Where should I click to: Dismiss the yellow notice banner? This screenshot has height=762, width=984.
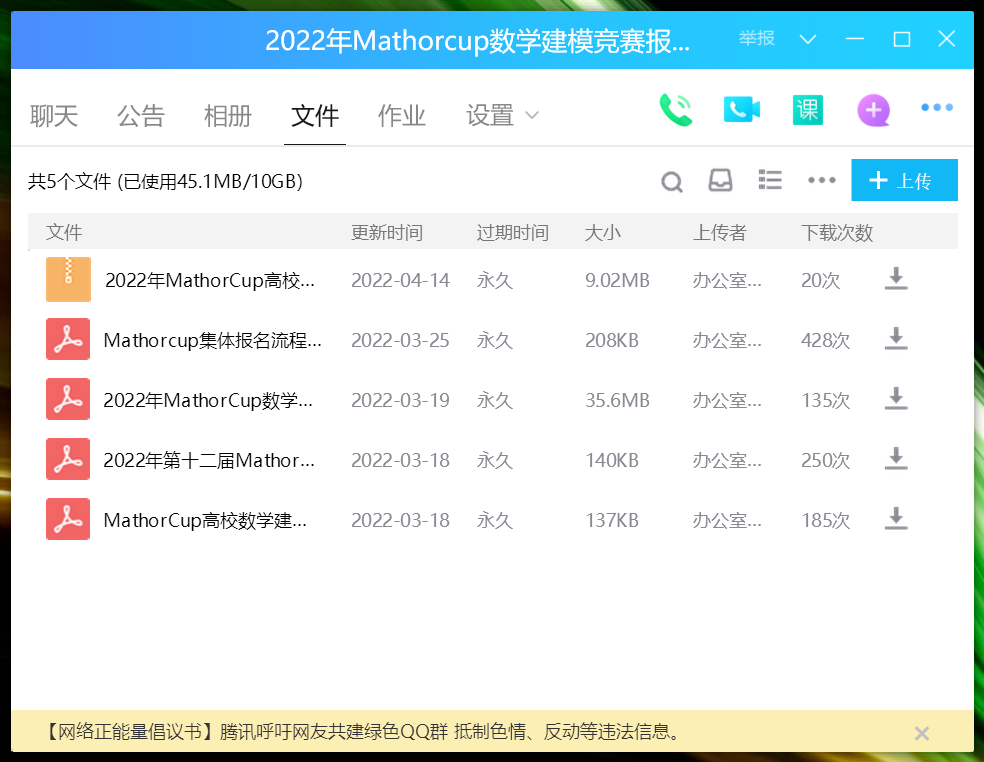point(922,733)
